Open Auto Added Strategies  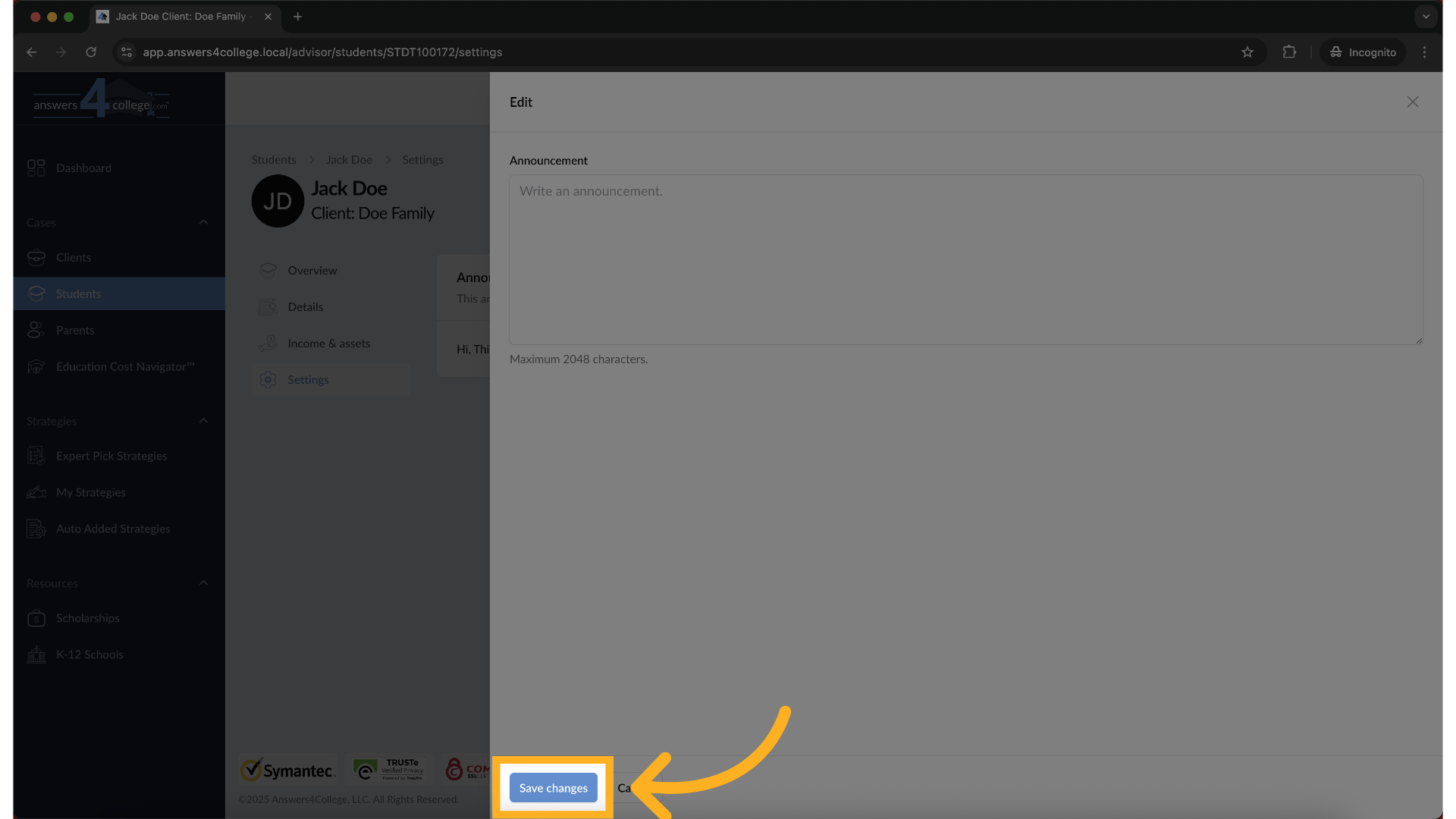coord(36,529)
